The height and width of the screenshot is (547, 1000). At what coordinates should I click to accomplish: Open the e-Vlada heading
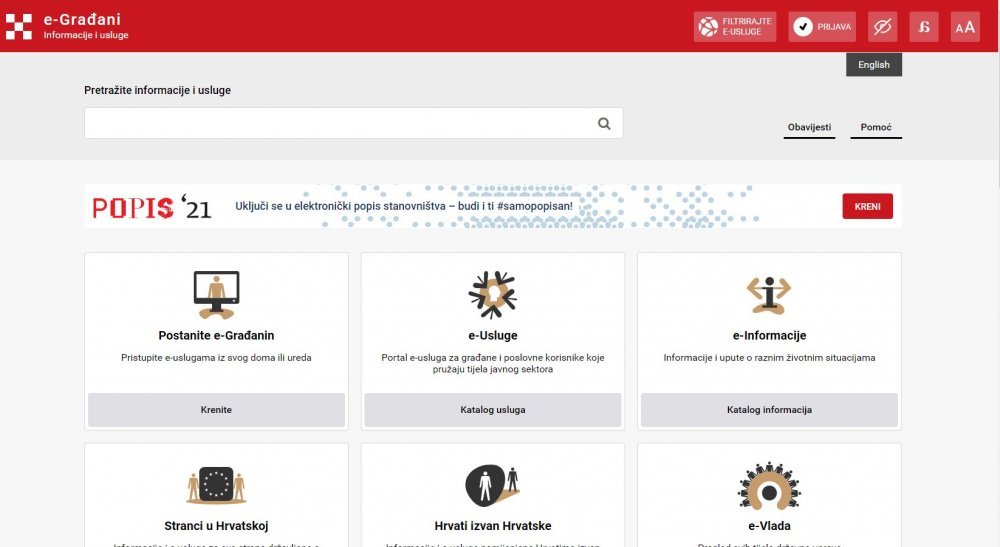(769, 526)
